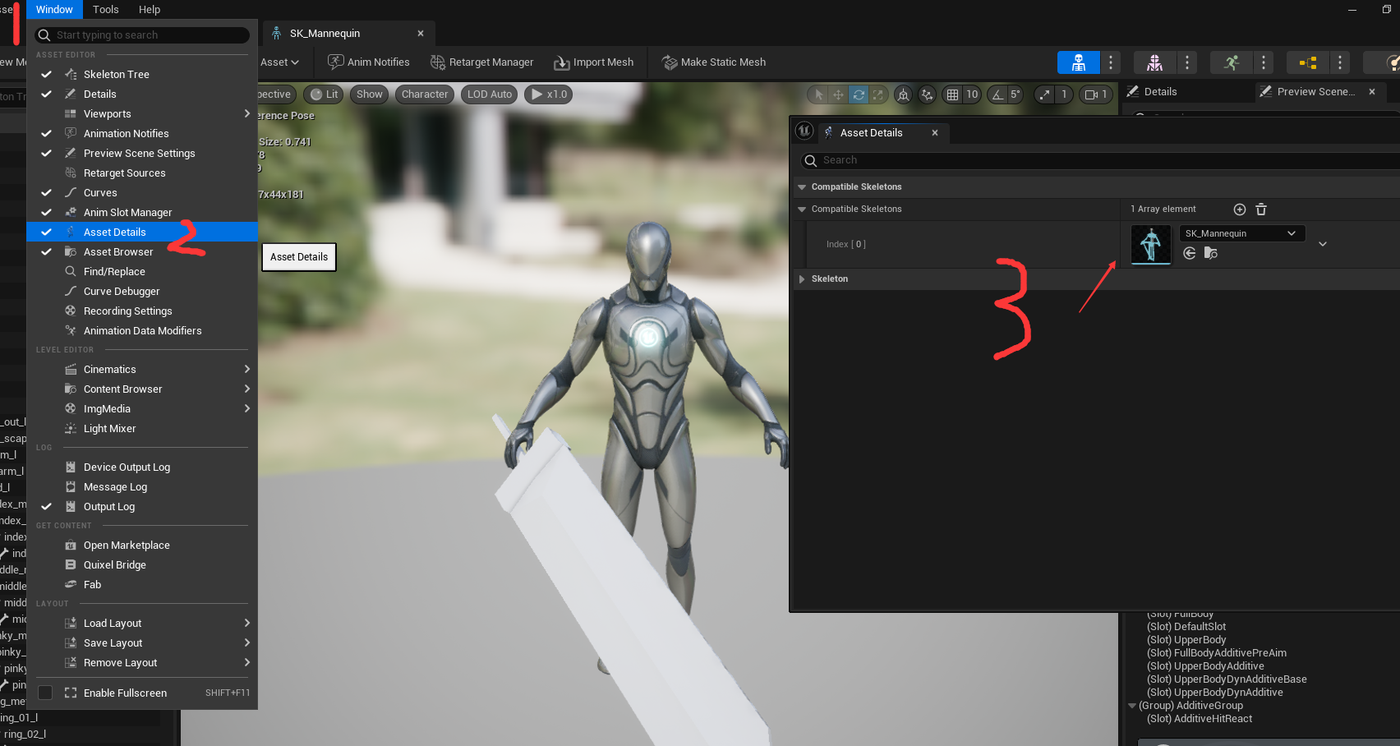The width and height of the screenshot is (1400, 746).
Task: Switch to Skeleton editor mode
Action: (x=1078, y=62)
